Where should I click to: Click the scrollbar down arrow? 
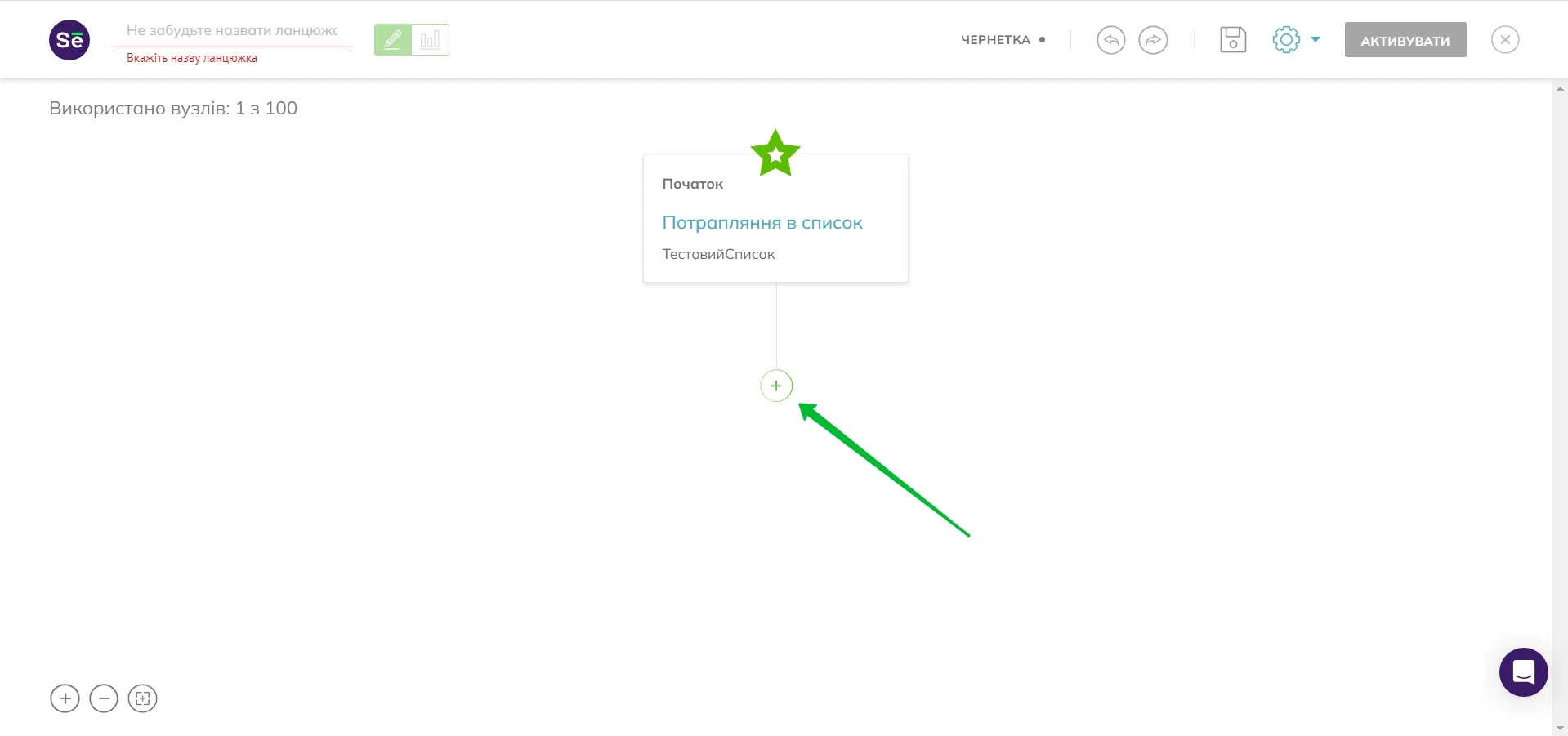tap(1560, 729)
